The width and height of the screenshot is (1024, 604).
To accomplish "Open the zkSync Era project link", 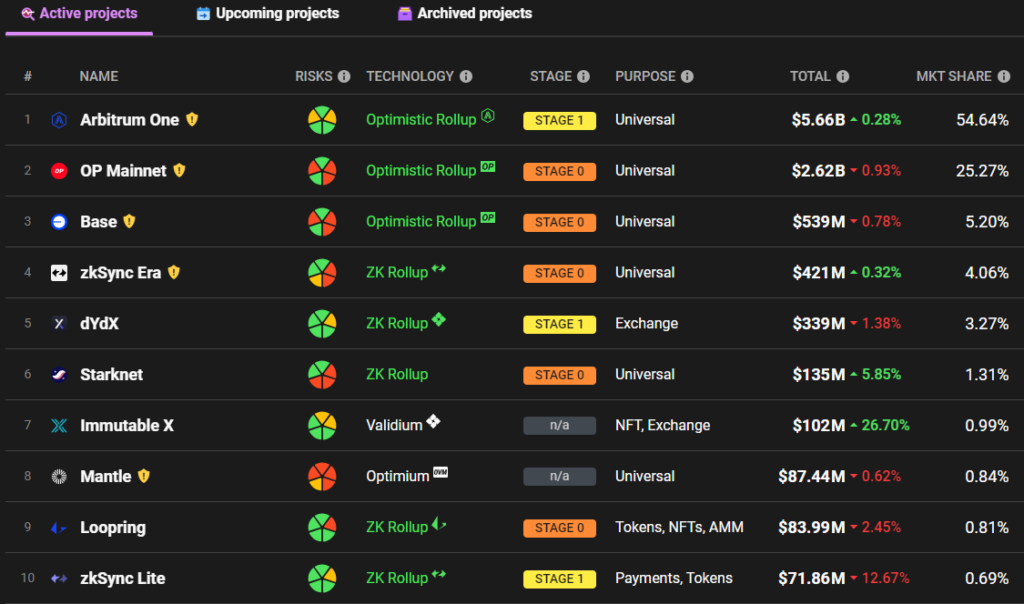I will point(121,273).
